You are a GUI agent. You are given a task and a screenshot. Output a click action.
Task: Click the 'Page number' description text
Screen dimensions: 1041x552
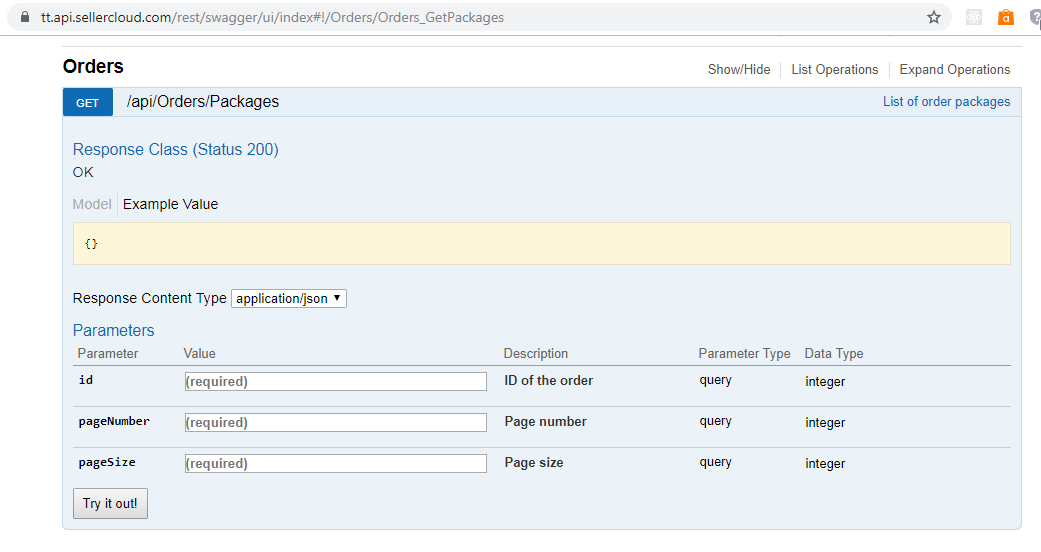545,422
